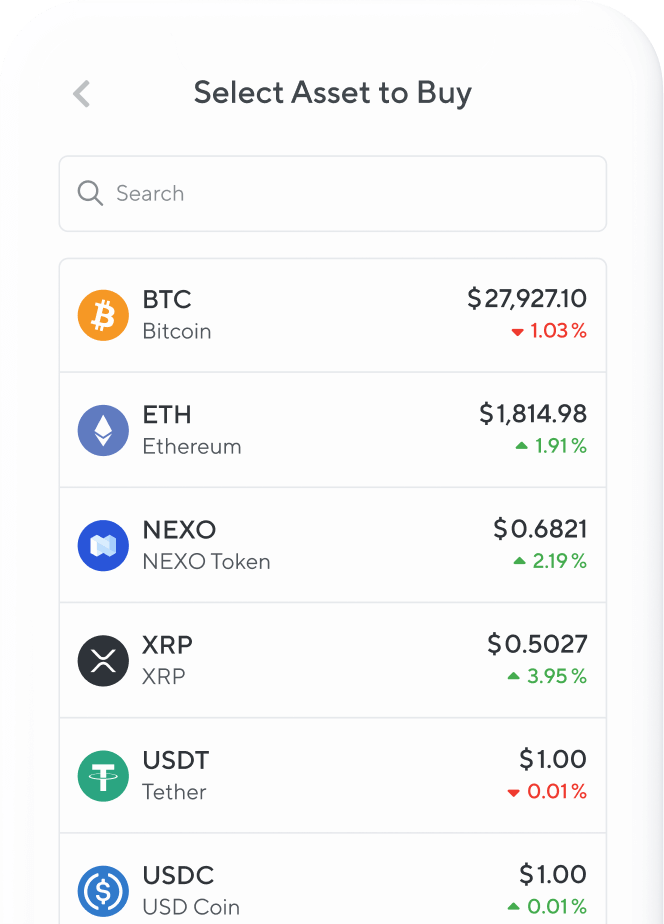
Task: Tap the green Tether logo icon
Action: click(103, 776)
